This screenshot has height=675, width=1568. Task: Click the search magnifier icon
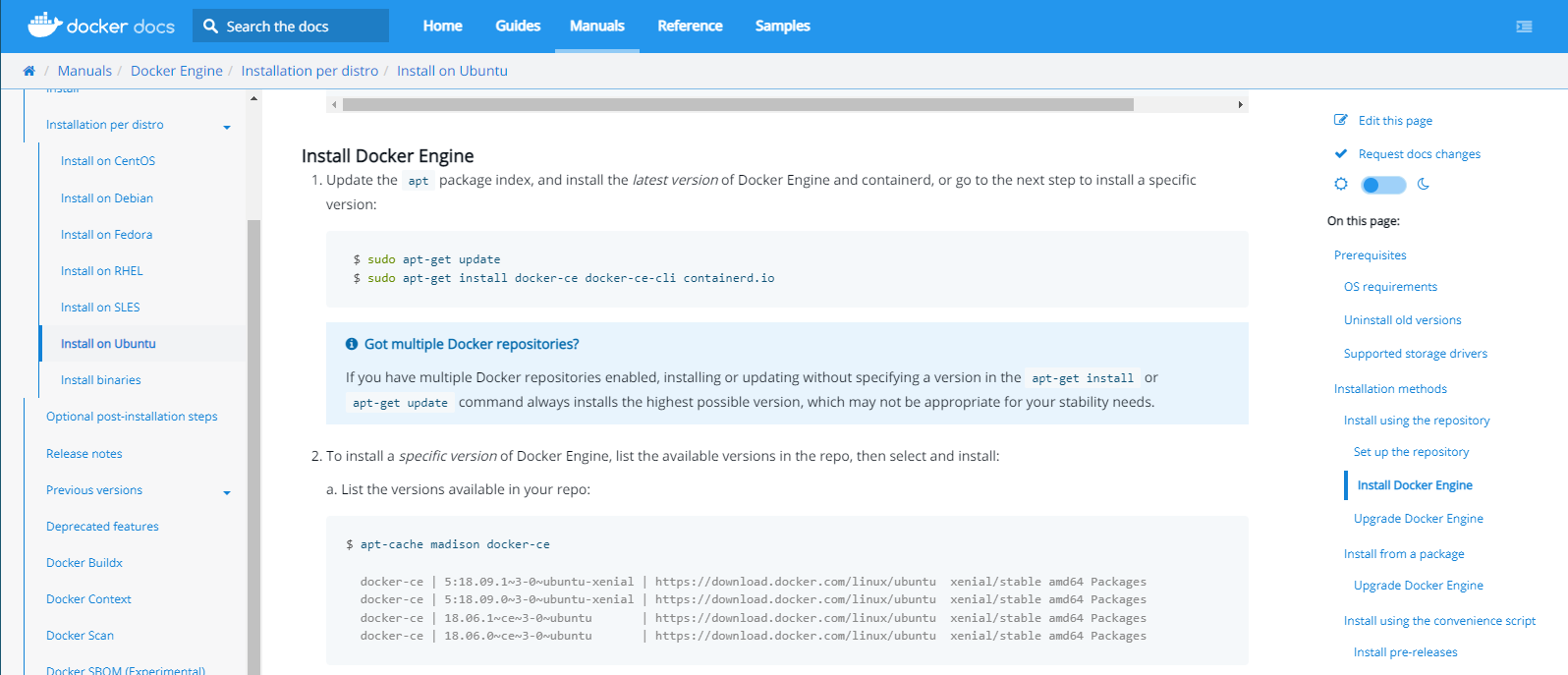point(210,27)
